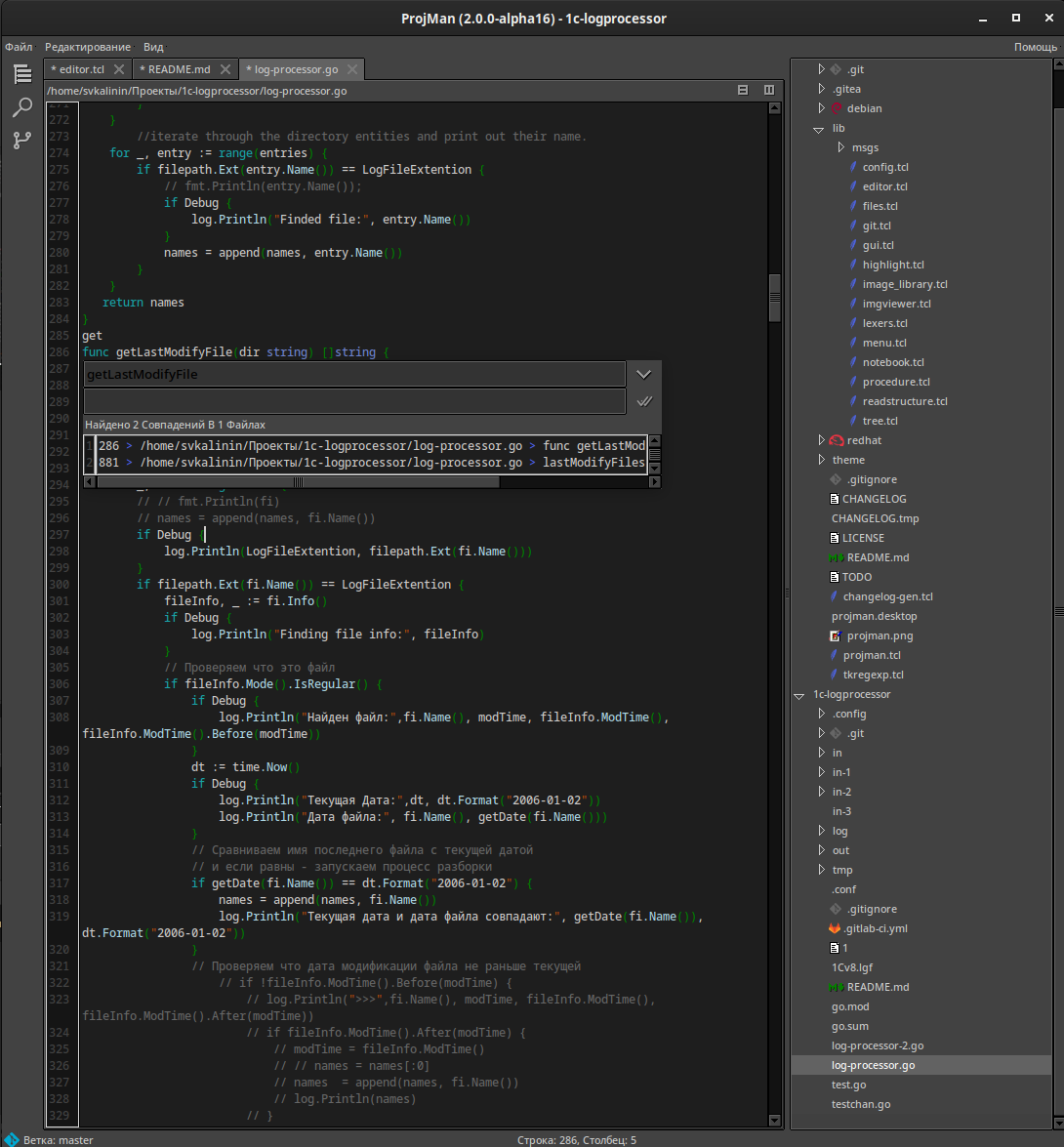The image size is (1064, 1147).
Task: Expand the msgs folder
Action: (x=841, y=147)
